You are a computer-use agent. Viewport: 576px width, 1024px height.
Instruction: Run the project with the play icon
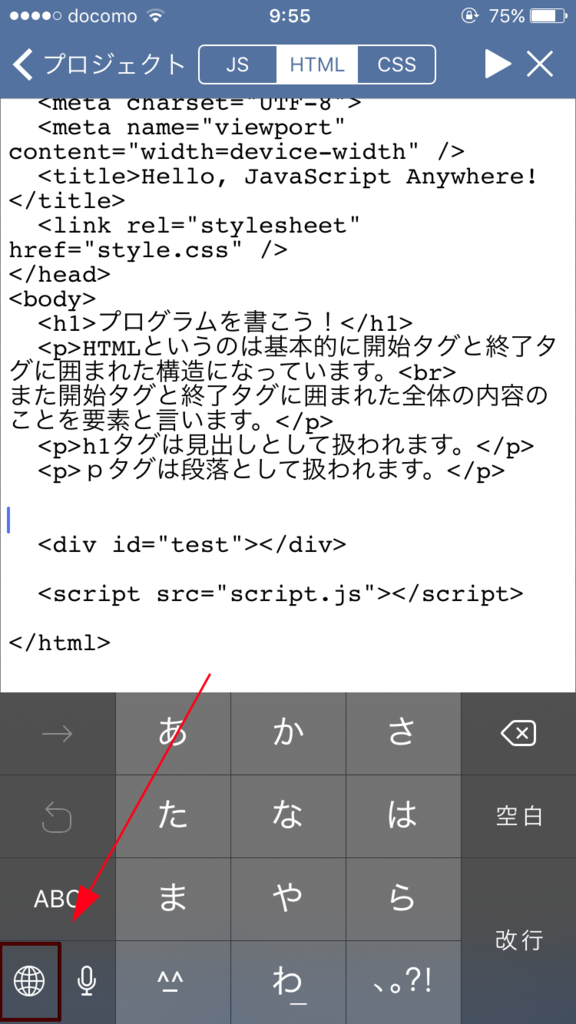coord(498,65)
